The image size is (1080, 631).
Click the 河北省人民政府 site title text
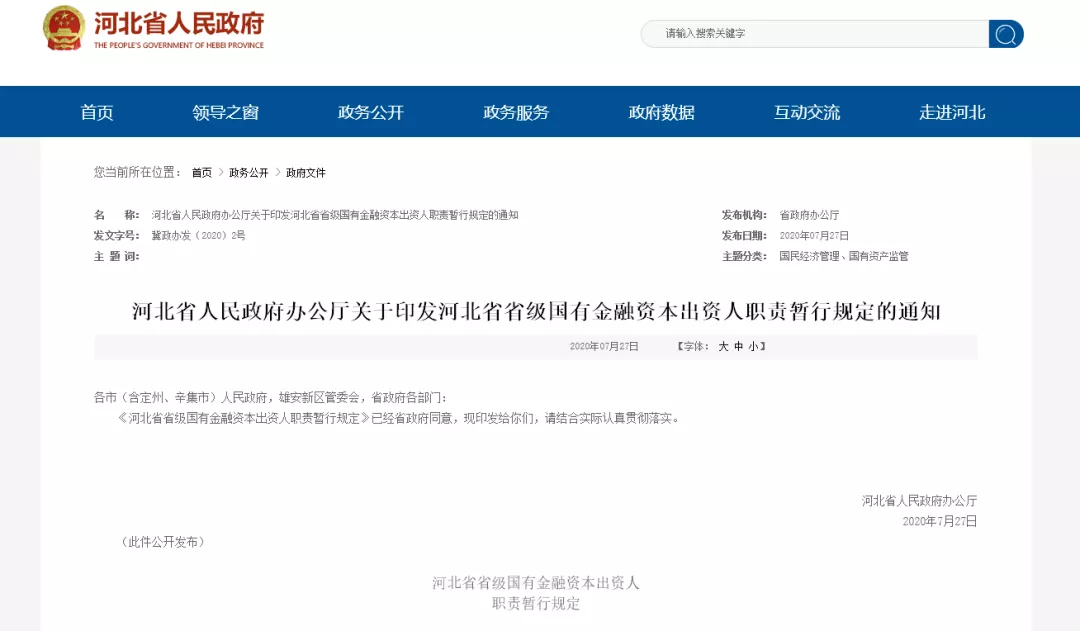coord(179,23)
